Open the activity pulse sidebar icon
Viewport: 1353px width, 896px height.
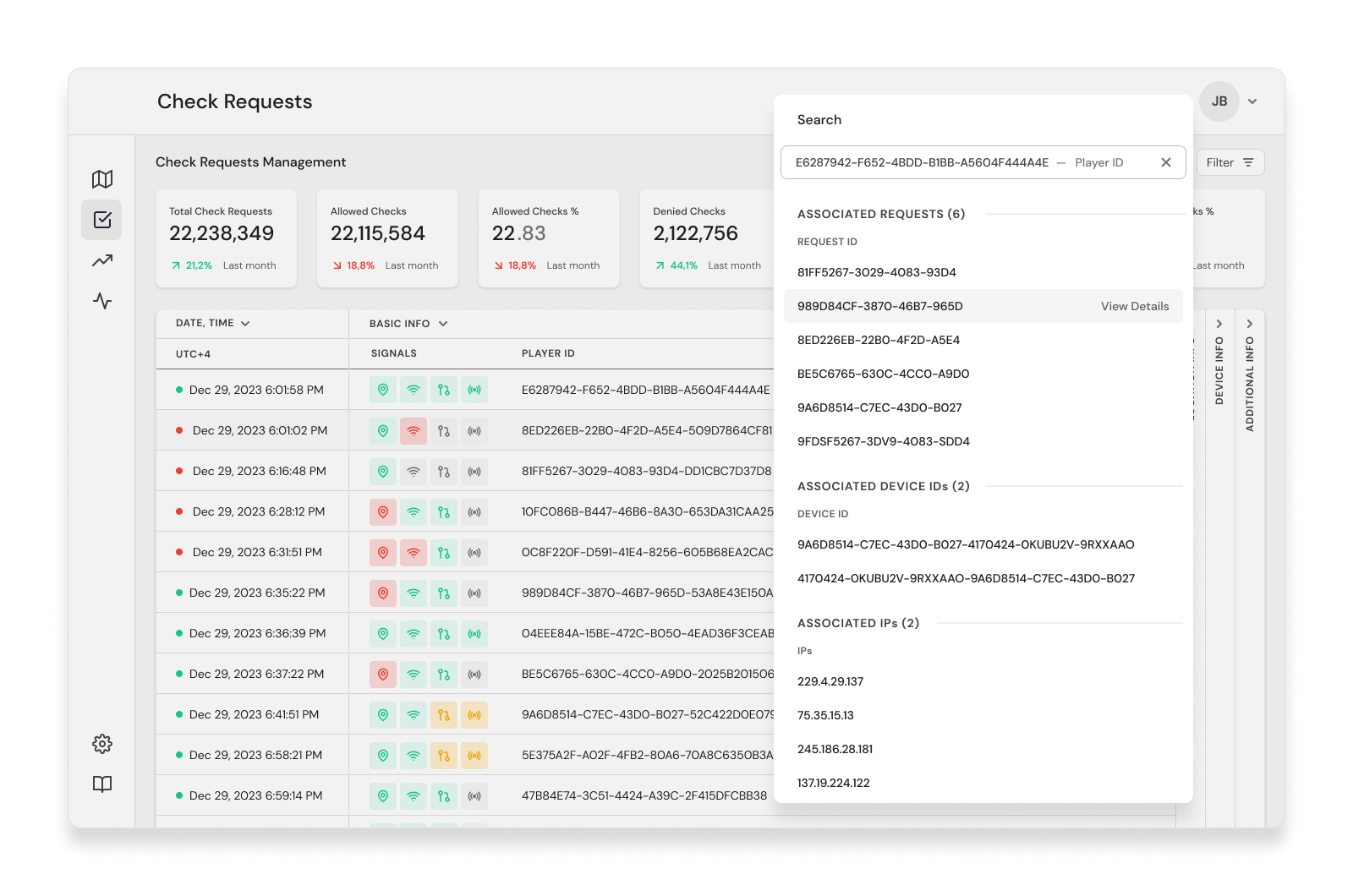(x=102, y=301)
